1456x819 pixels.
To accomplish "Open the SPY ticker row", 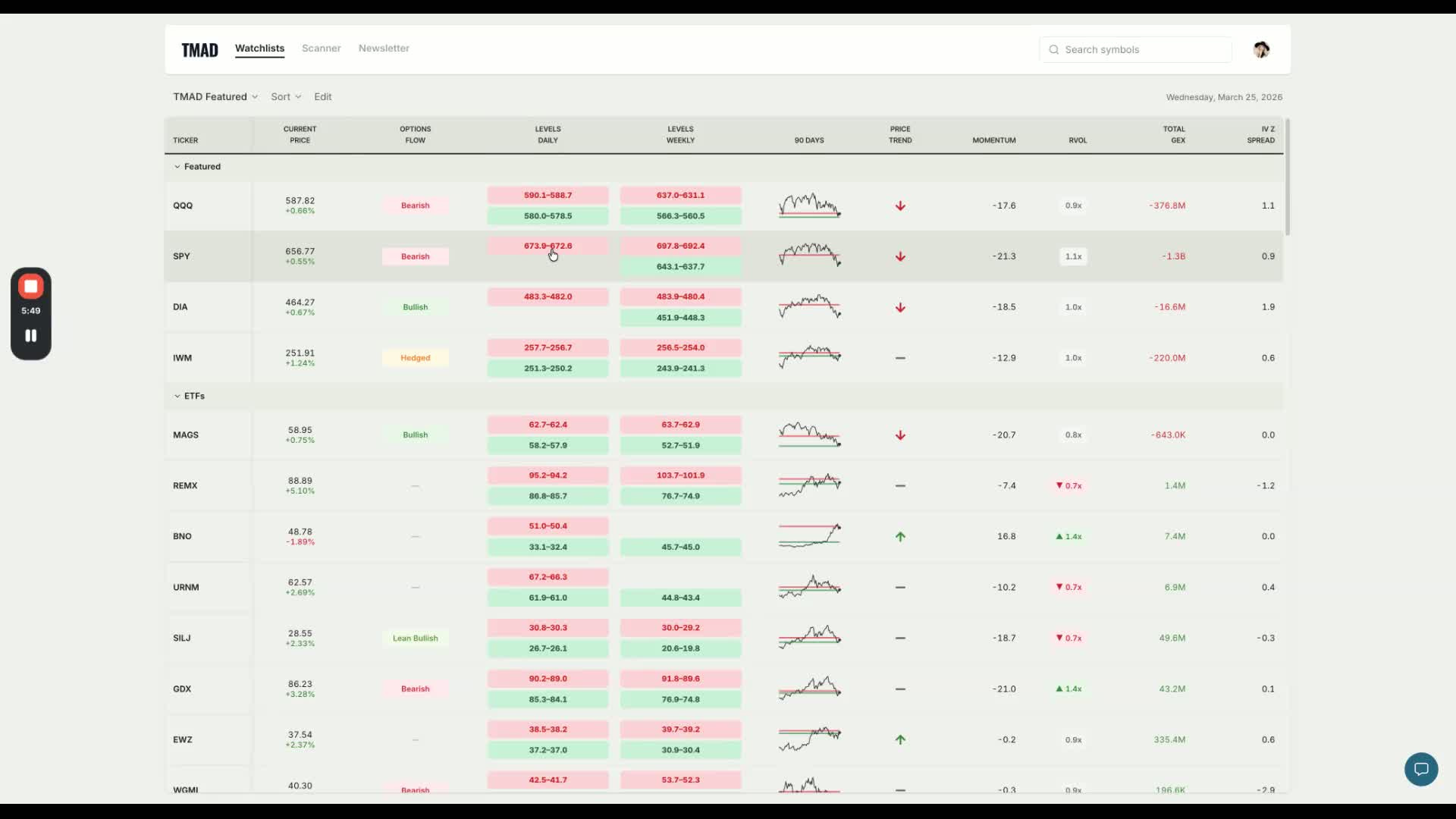I will point(181,256).
